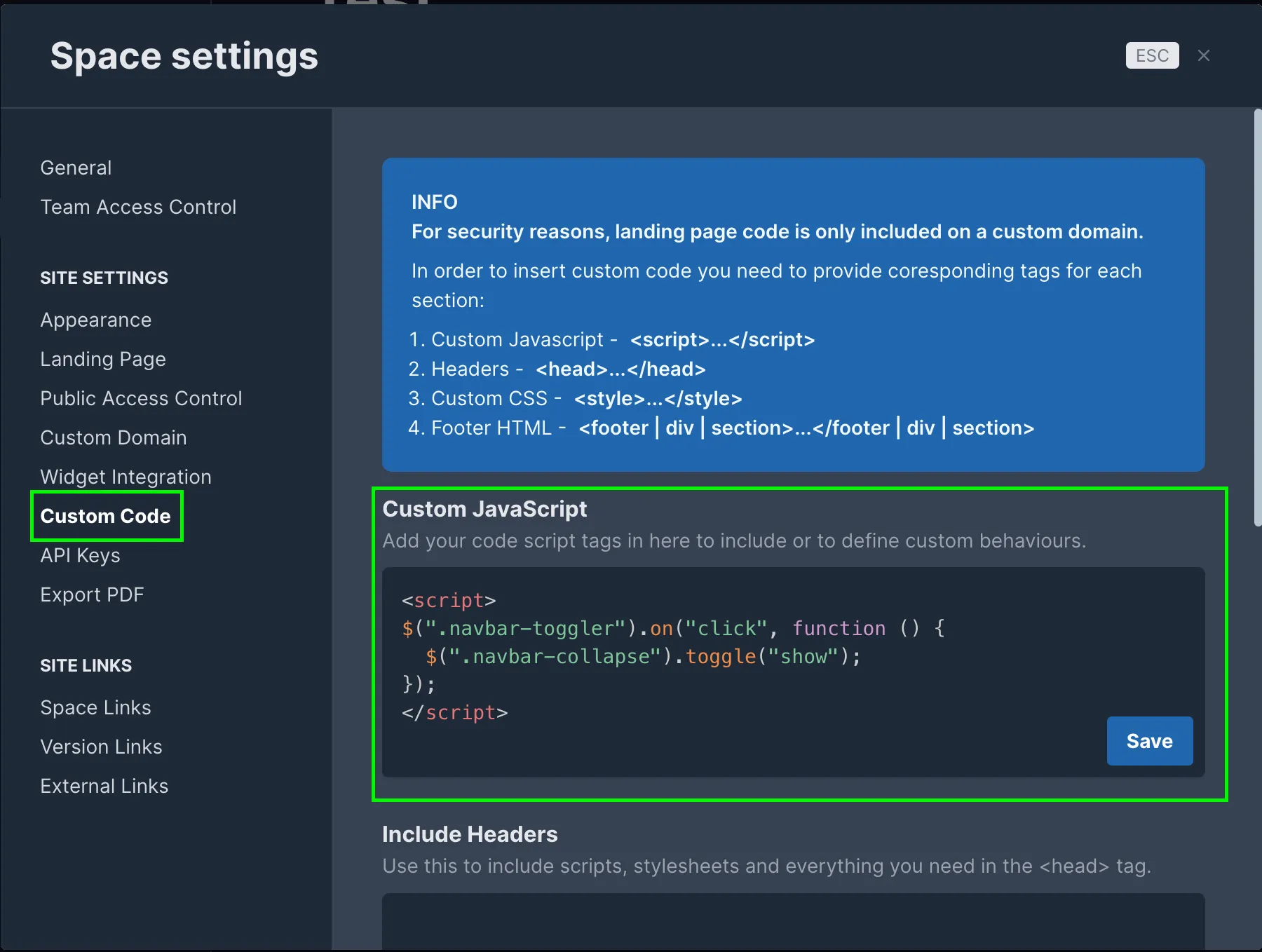1262x952 pixels.
Task: Select Custom Code in sidebar
Action: click(105, 516)
